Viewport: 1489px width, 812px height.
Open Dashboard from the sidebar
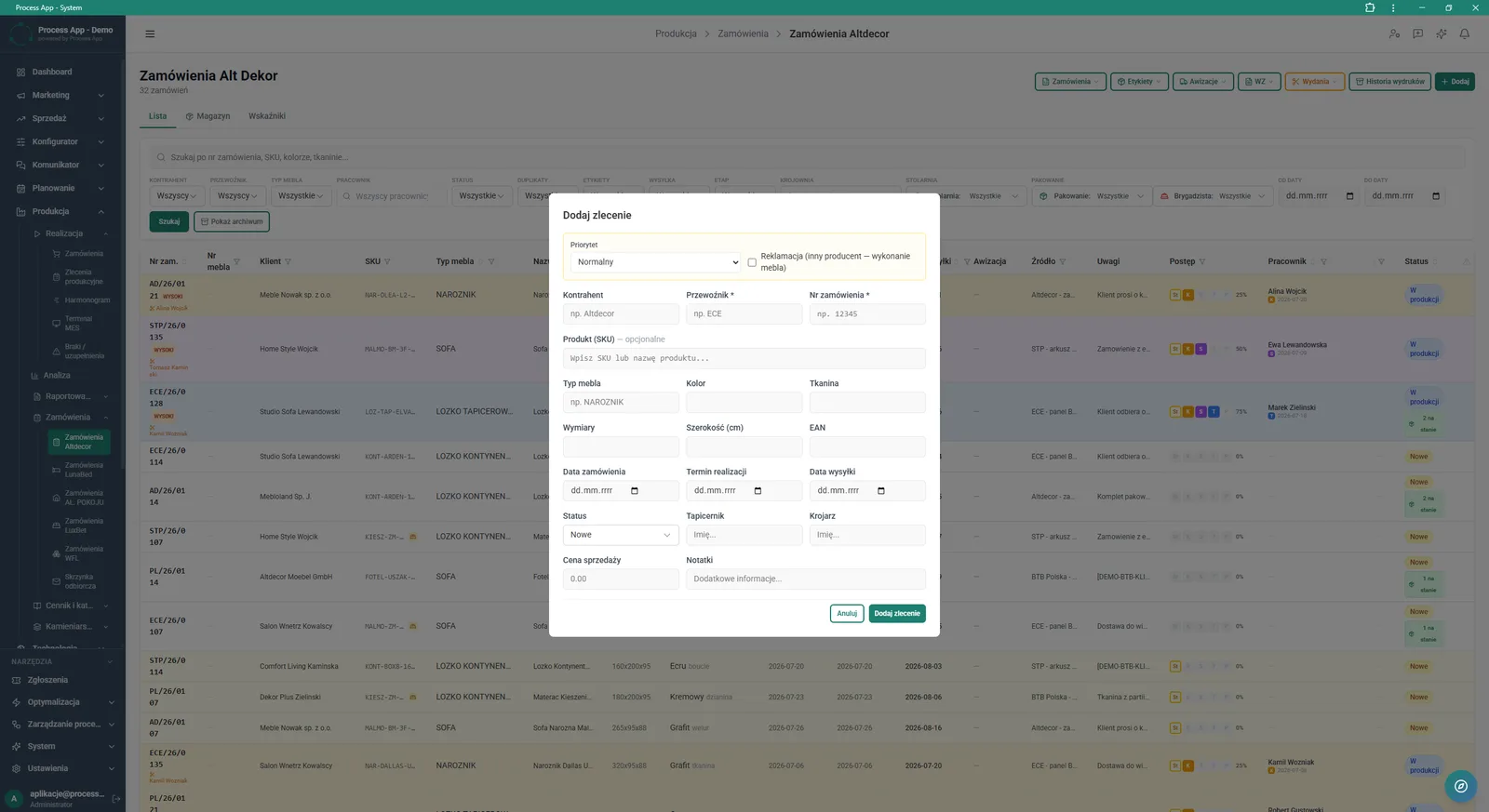coord(52,72)
